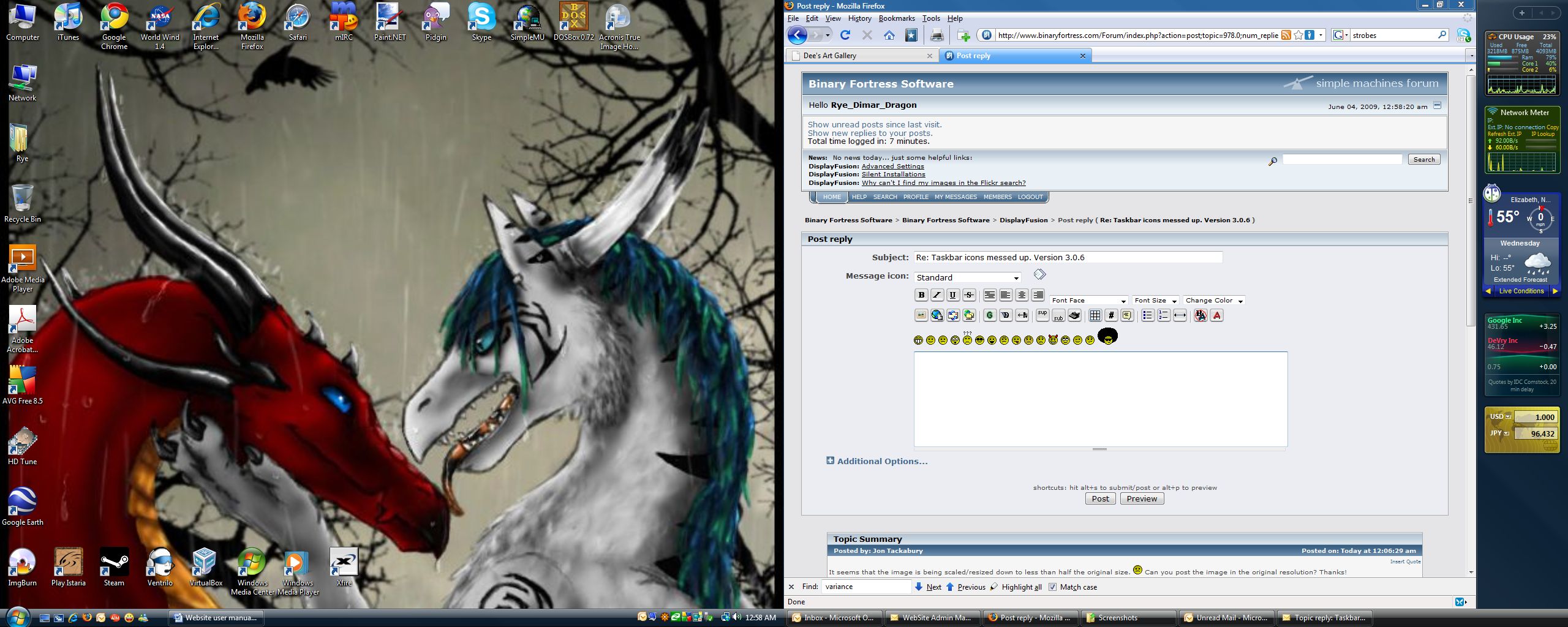Click the red letter A toolbar icon
The image size is (1568, 627).
(1217, 315)
